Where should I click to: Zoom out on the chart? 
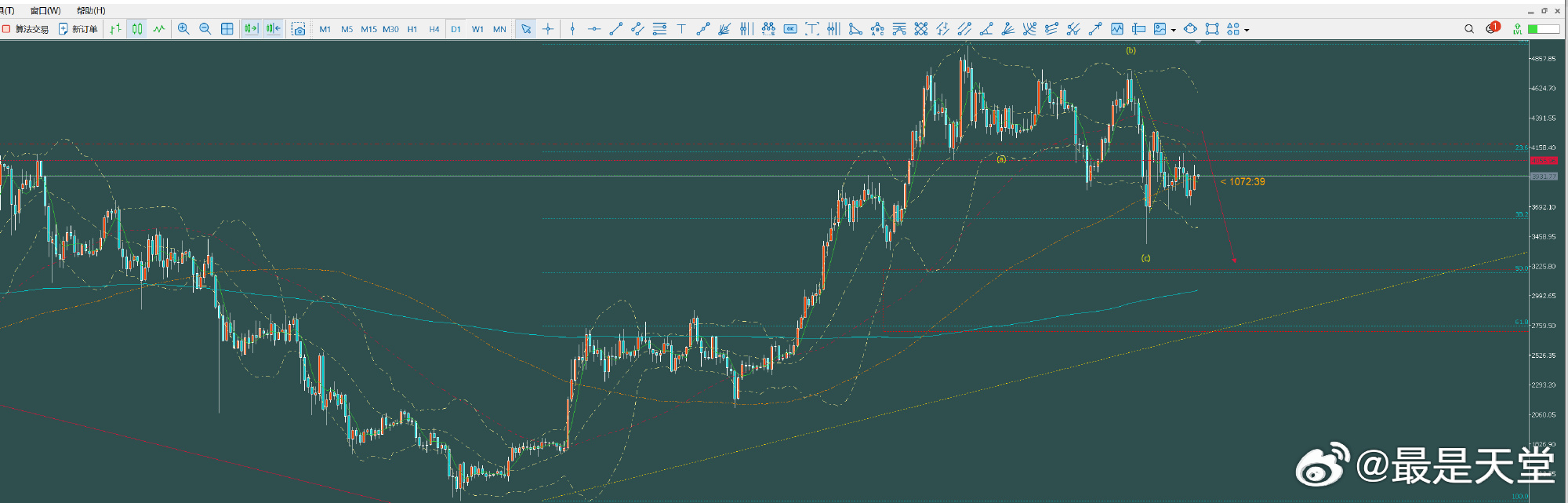205,29
